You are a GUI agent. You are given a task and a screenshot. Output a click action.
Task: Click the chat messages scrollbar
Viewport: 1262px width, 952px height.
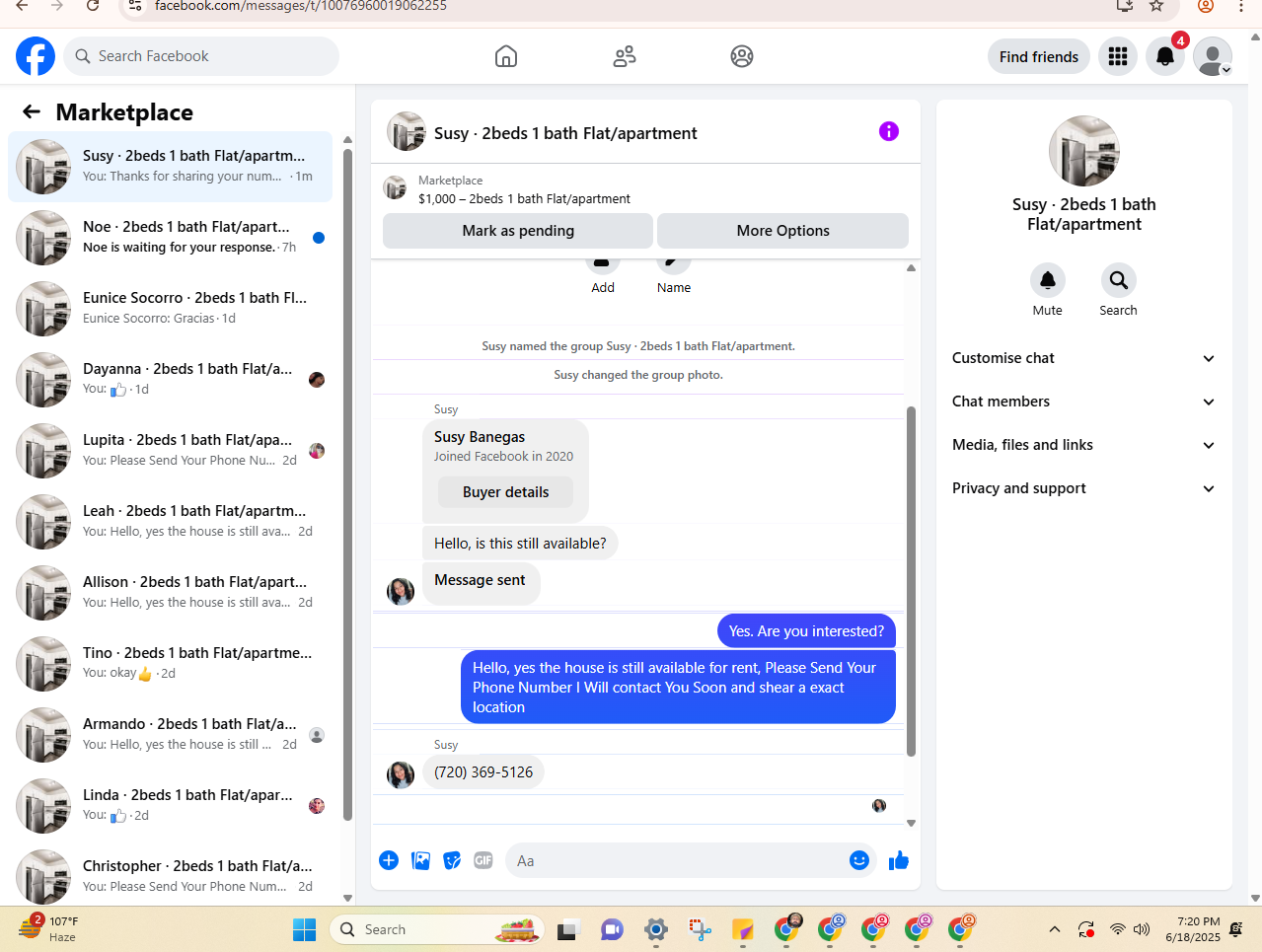pyautogui.click(x=911, y=582)
